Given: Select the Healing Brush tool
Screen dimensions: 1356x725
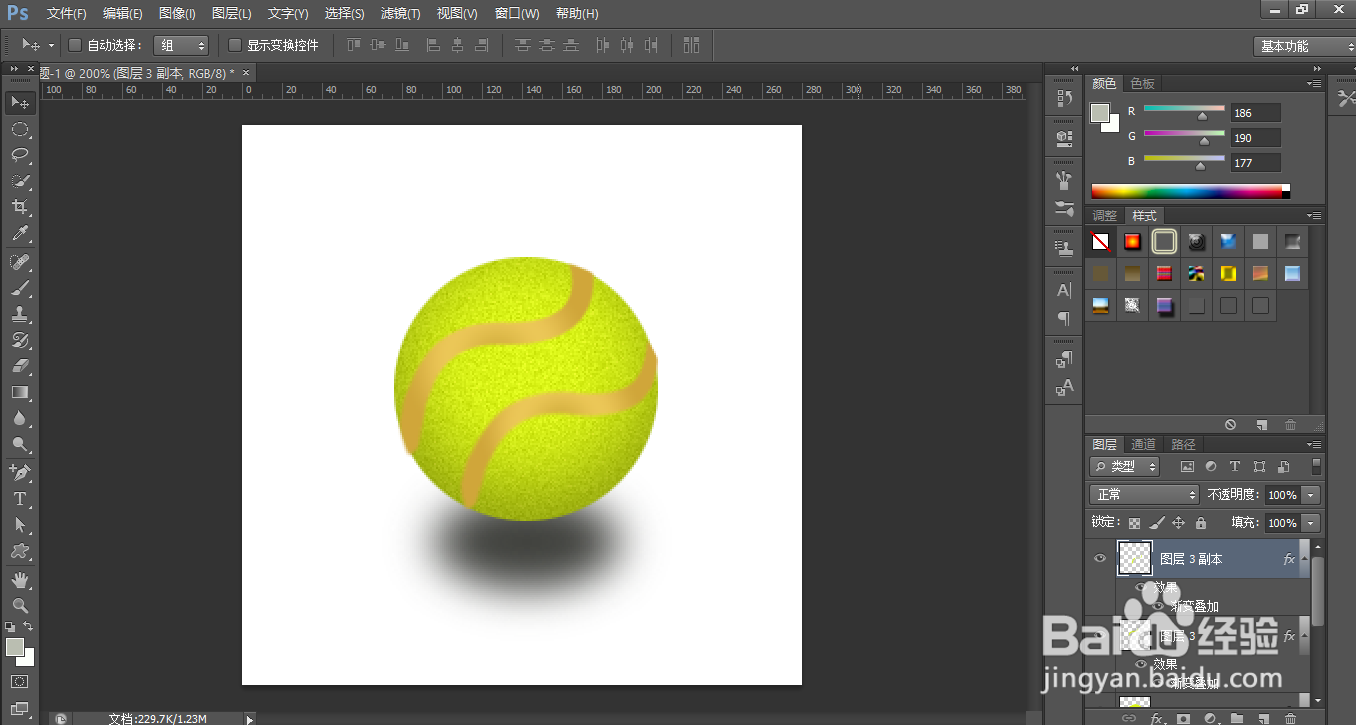Looking at the screenshot, I should click(x=20, y=262).
